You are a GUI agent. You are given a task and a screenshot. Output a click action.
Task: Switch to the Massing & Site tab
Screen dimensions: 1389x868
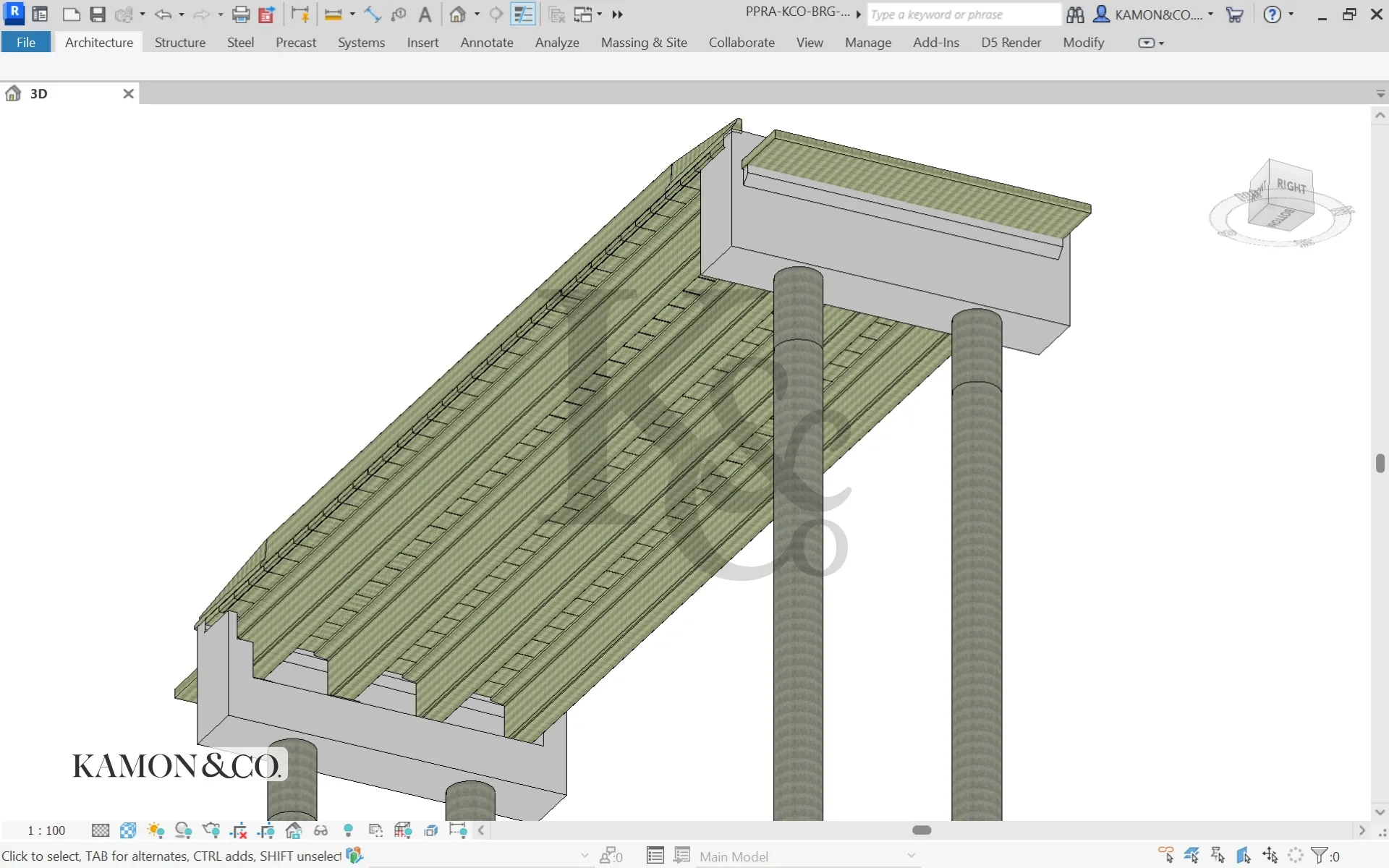click(644, 42)
